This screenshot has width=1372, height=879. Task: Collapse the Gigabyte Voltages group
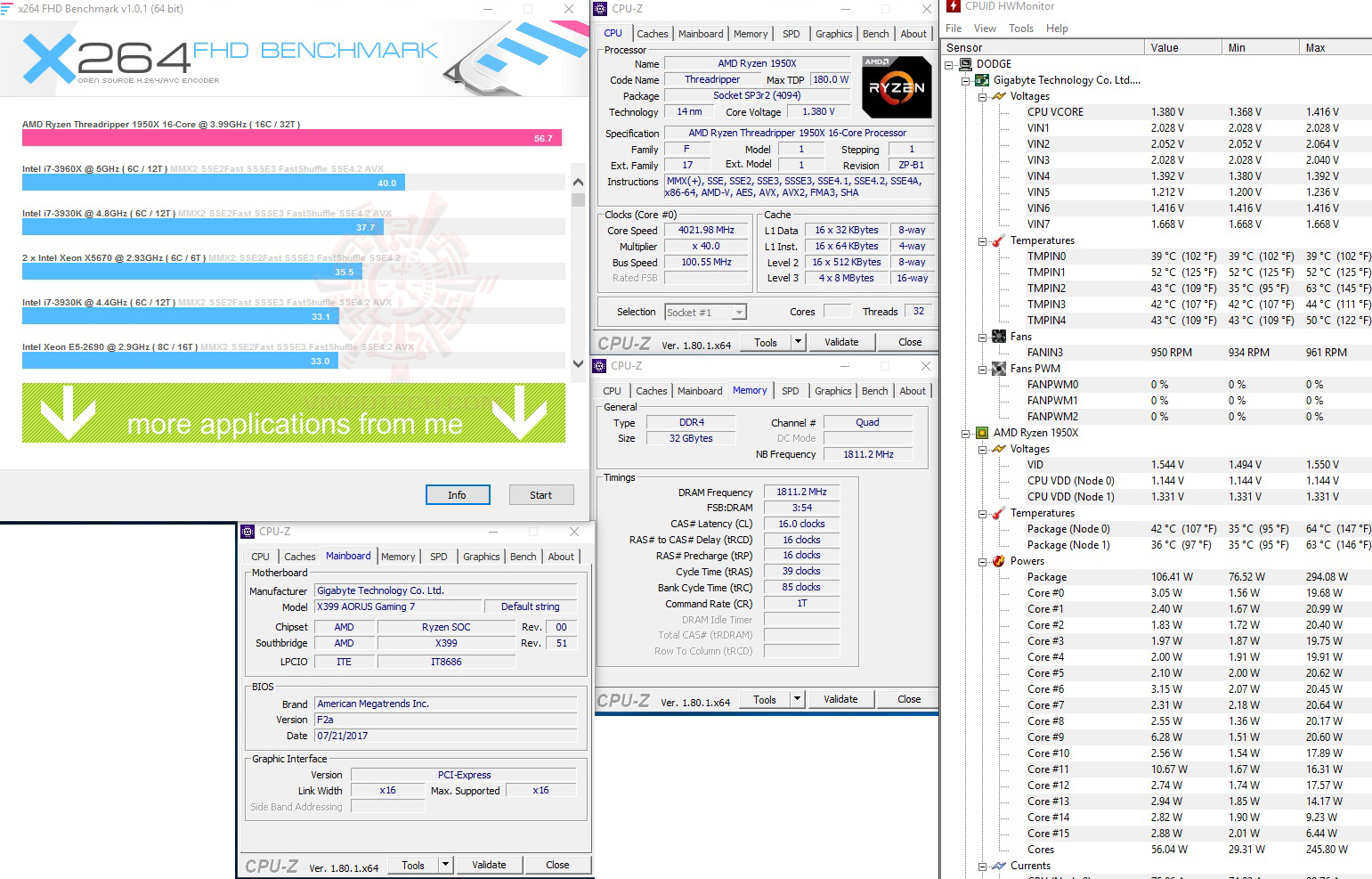click(x=982, y=97)
